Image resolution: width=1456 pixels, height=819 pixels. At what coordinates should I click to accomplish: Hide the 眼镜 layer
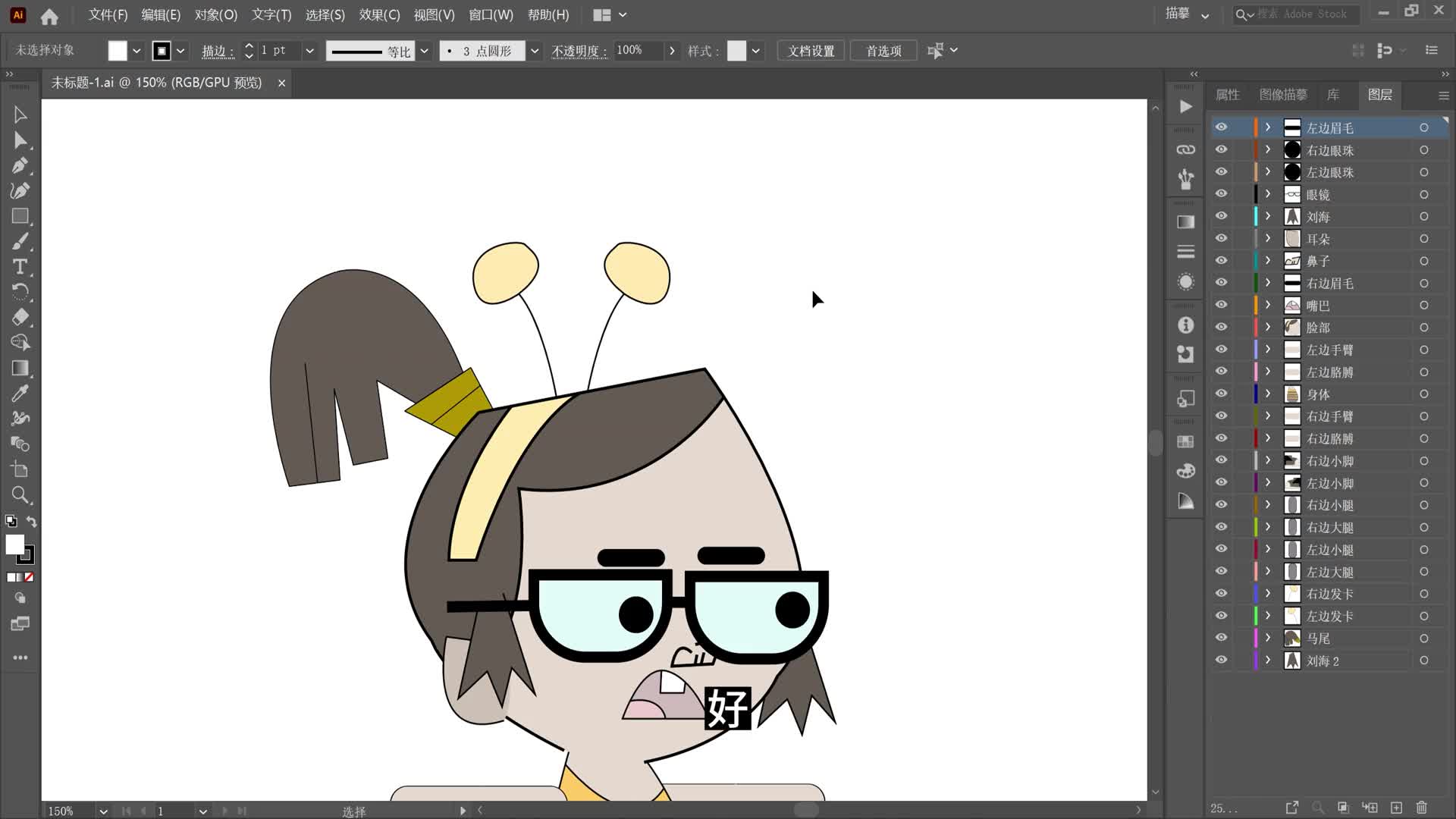click(x=1221, y=194)
